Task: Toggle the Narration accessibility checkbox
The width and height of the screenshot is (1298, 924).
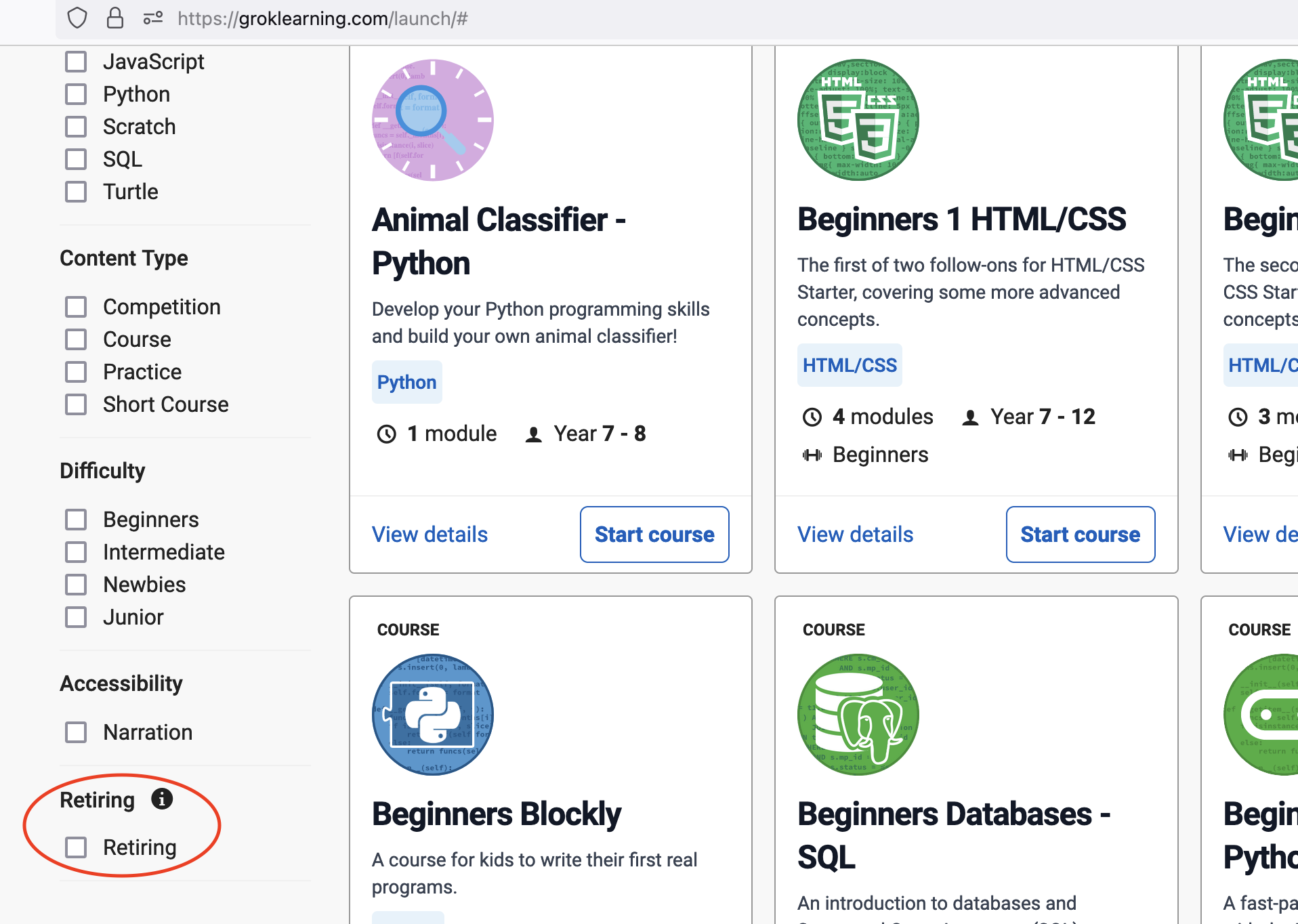Action: 76,732
